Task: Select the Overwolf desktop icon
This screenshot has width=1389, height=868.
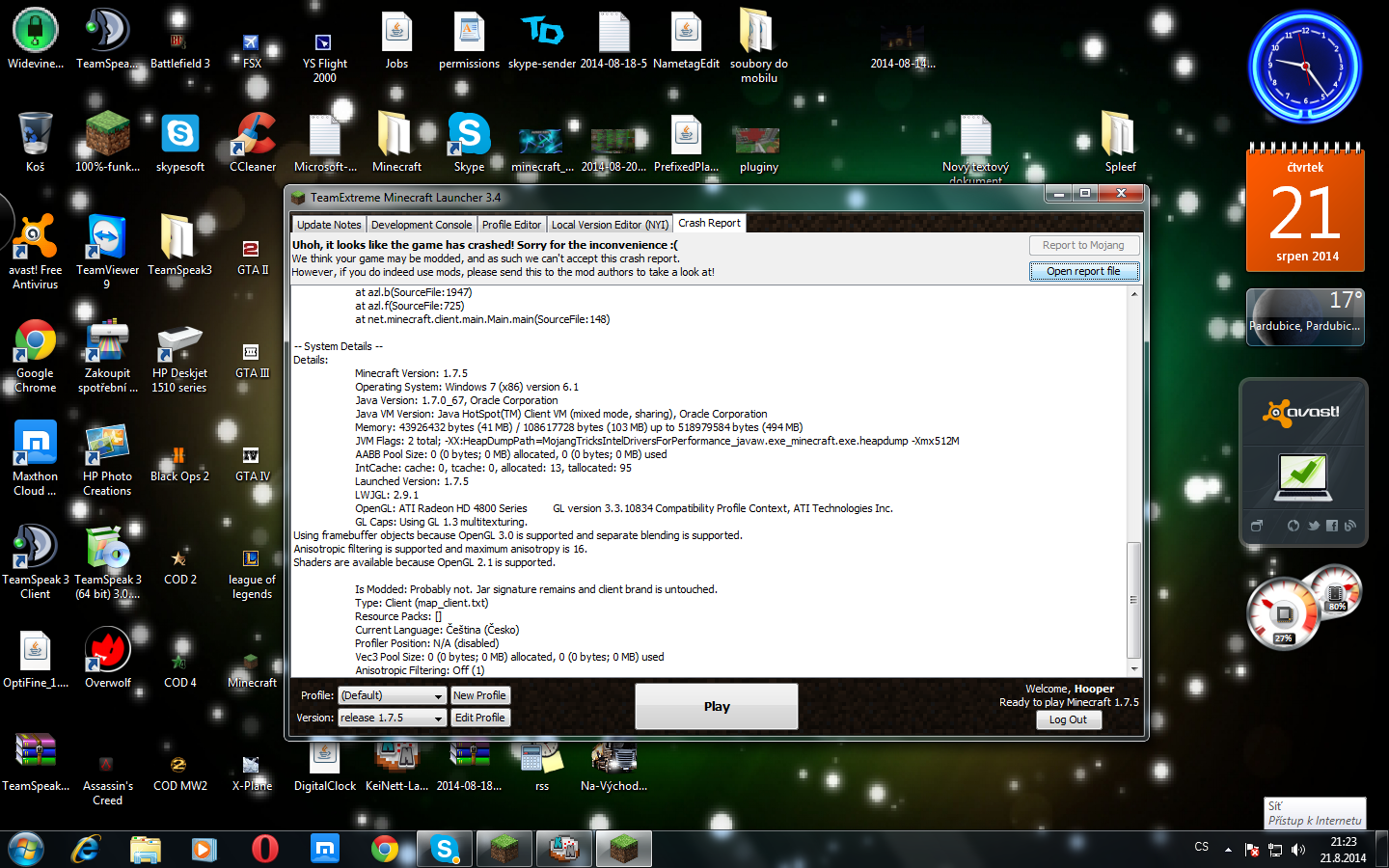Action: click(x=108, y=658)
